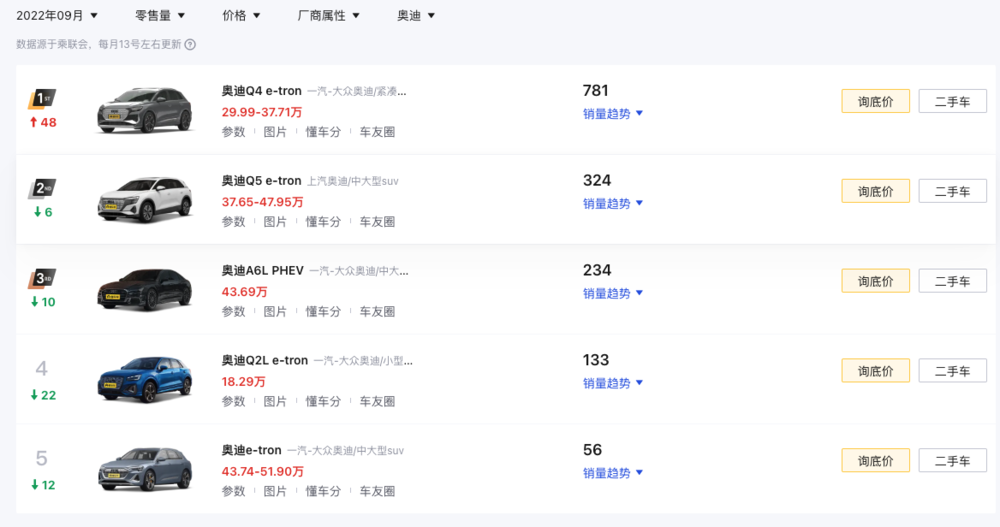Open 奥迪A6L PHEV model title

(263, 271)
